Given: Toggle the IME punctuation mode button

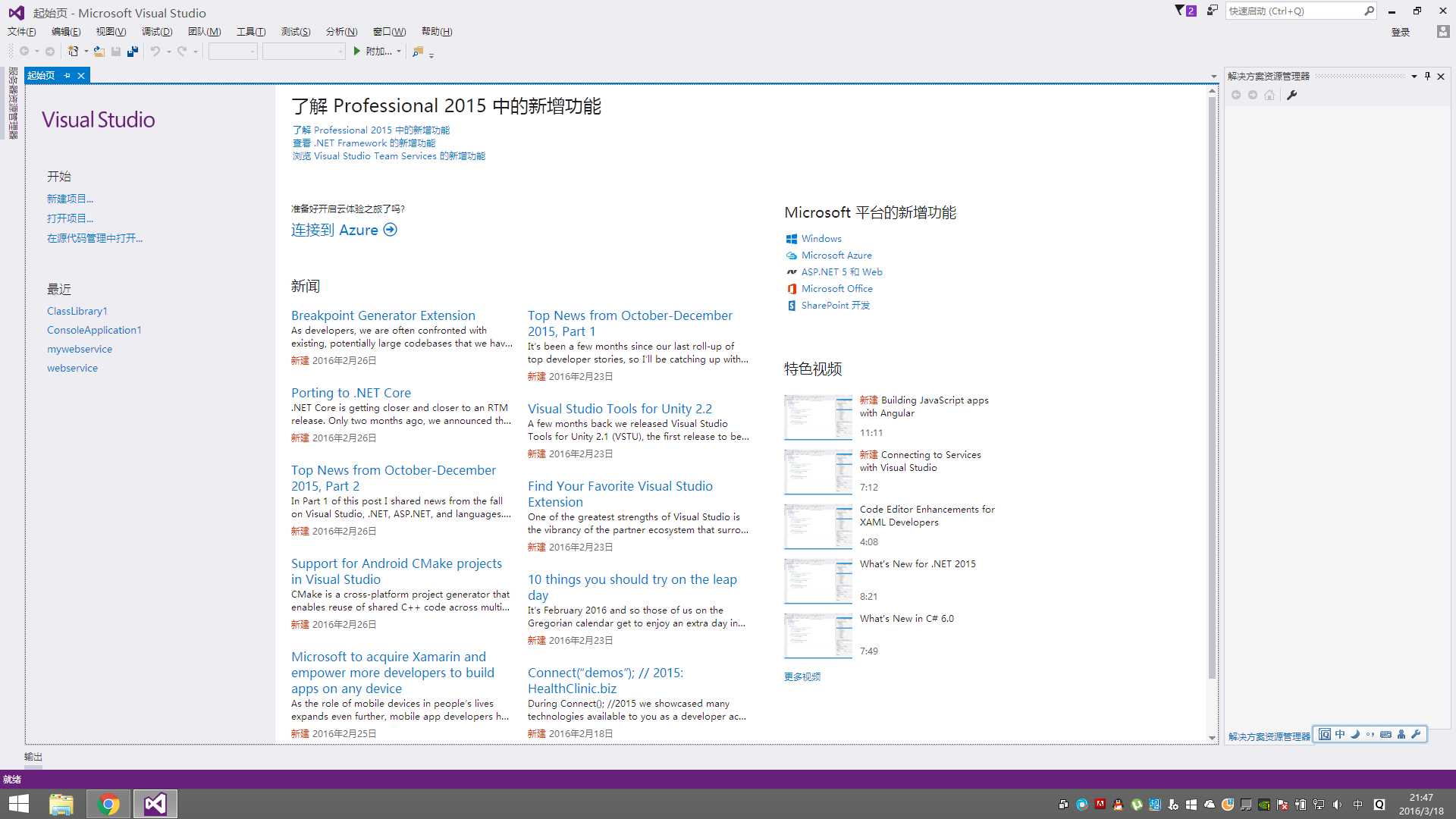Looking at the screenshot, I should pyautogui.click(x=1370, y=734).
